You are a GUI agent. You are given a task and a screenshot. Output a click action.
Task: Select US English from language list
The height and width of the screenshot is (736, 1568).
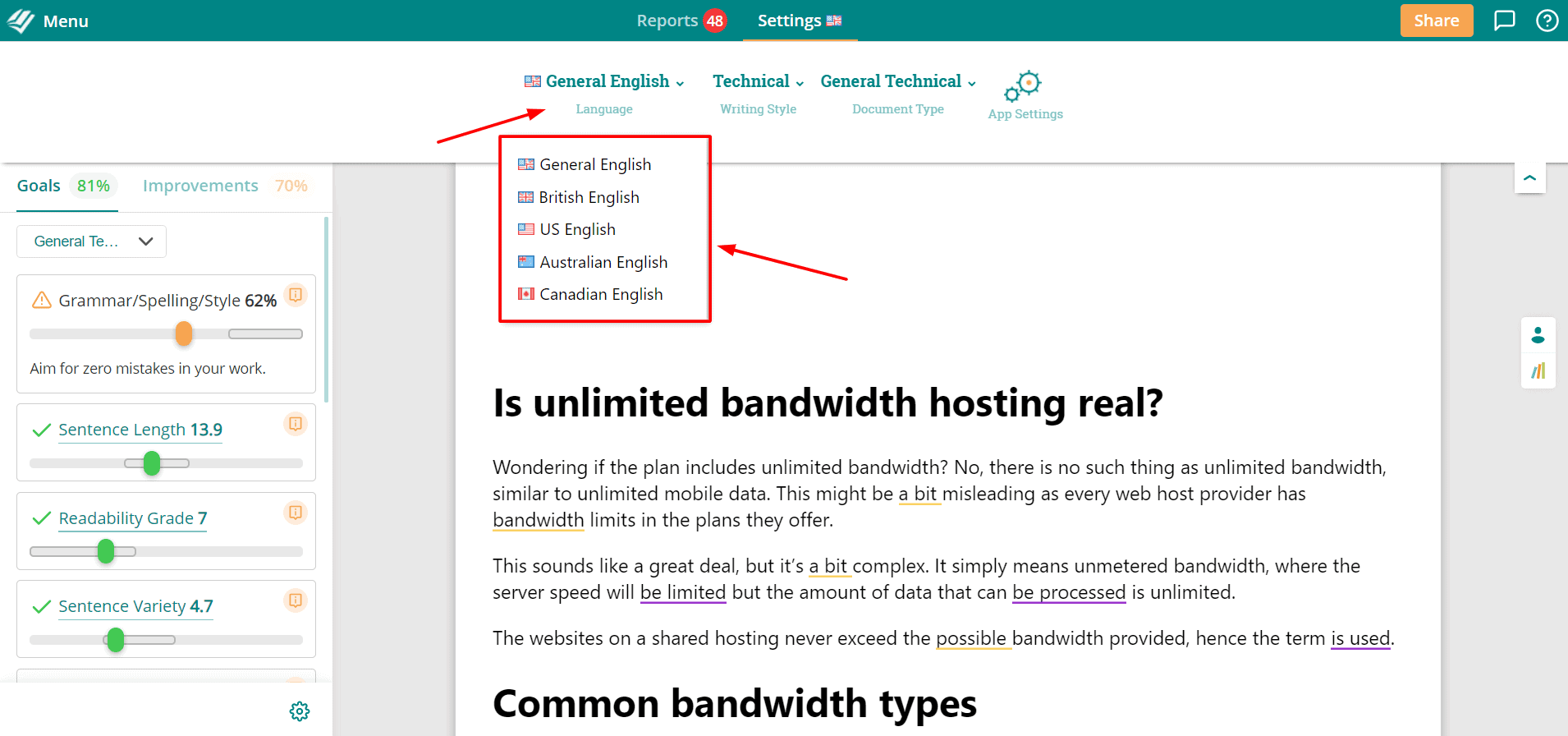coord(566,229)
